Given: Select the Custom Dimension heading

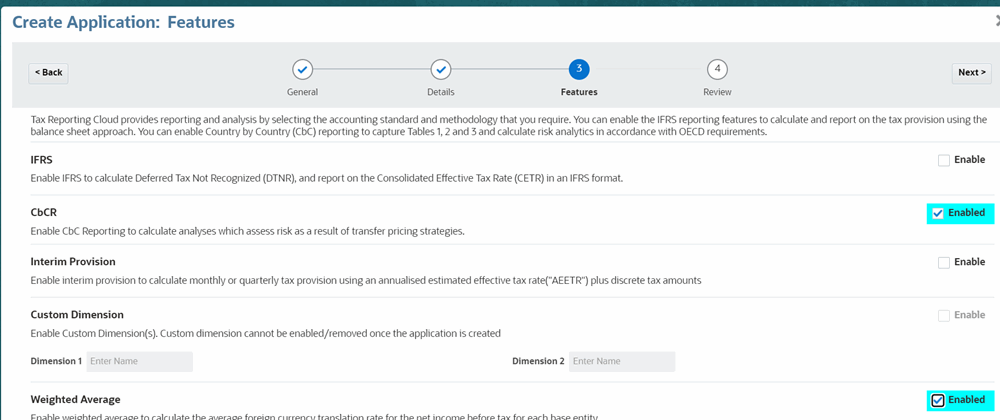Looking at the screenshot, I should [x=77, y=315].
